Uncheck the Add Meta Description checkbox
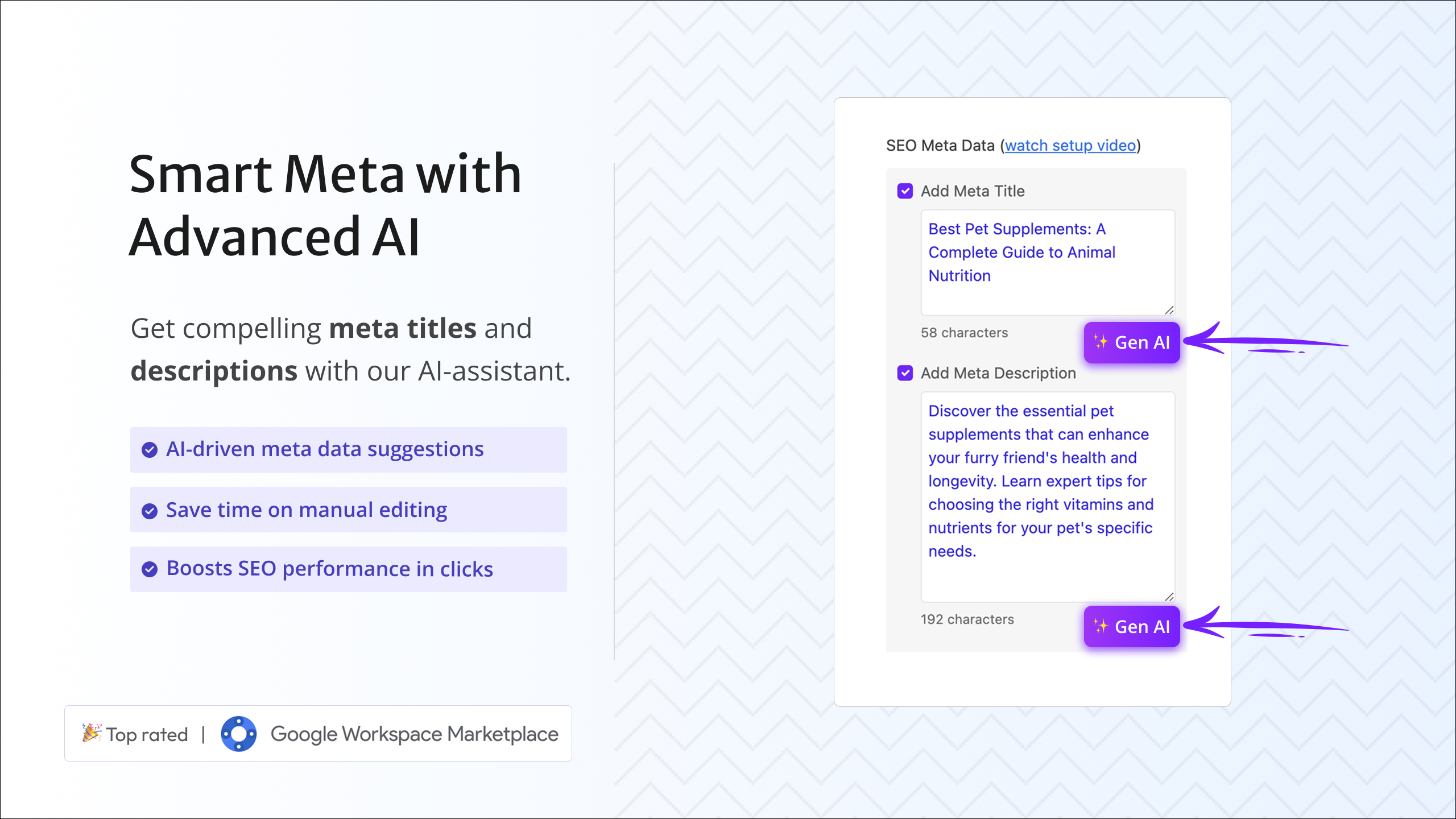This screenshot has height=819, width=1456. coord(905,373)
